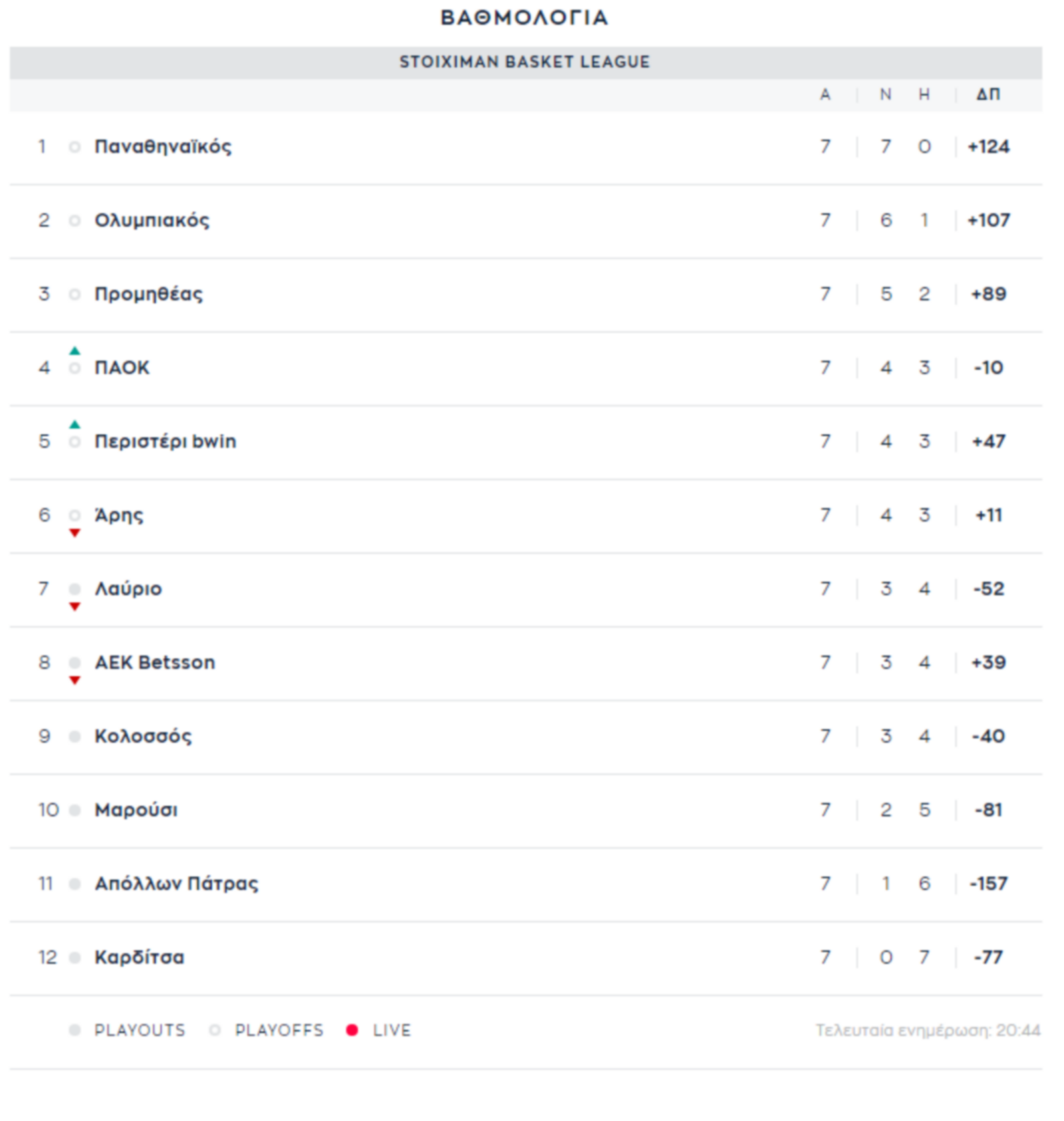1064x1121 pixels.
Task: Click the red down arrow under AEK Betsson
Action: point(74,680)
